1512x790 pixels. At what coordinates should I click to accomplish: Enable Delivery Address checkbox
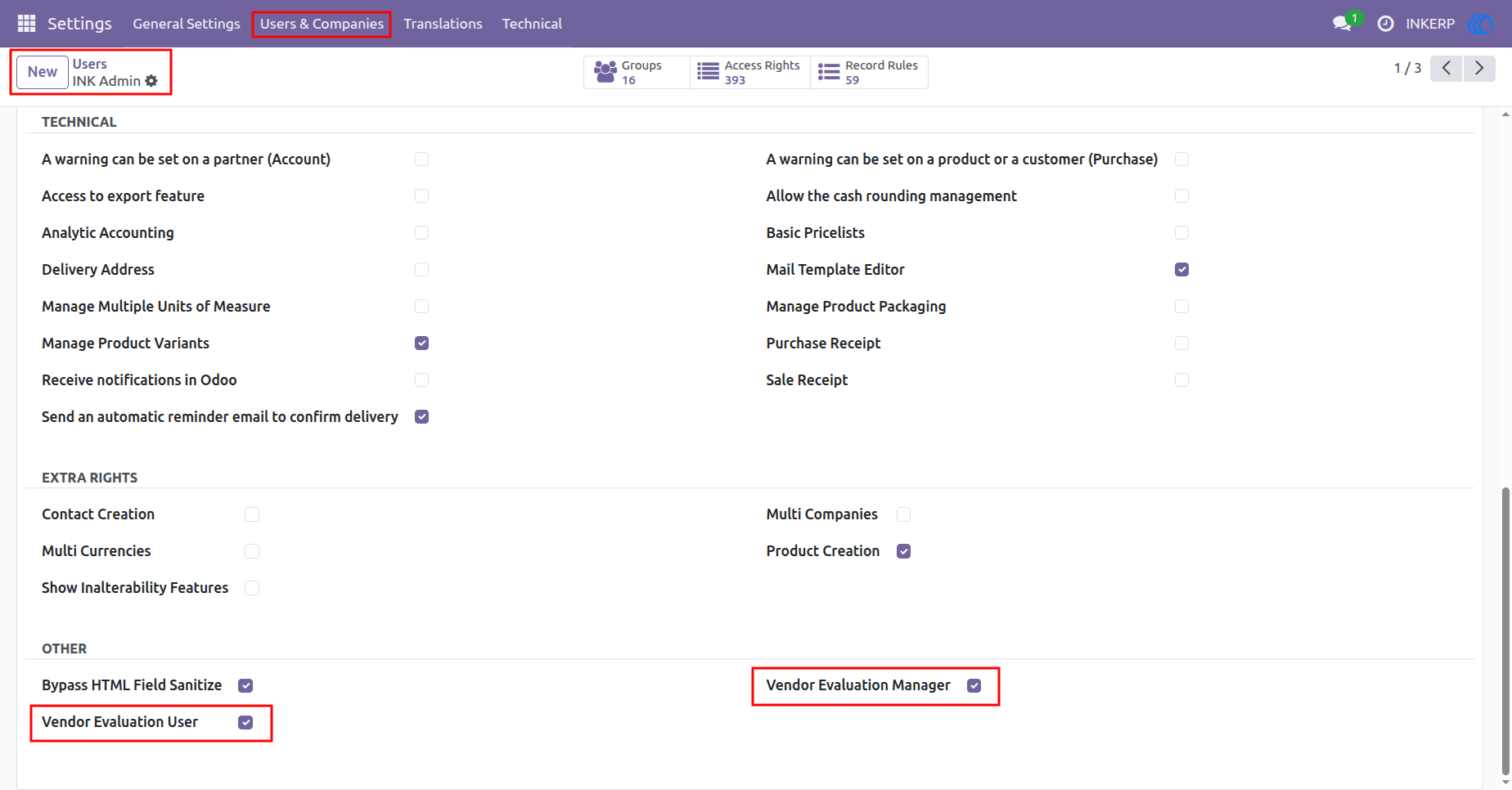(x=421, y=270)
